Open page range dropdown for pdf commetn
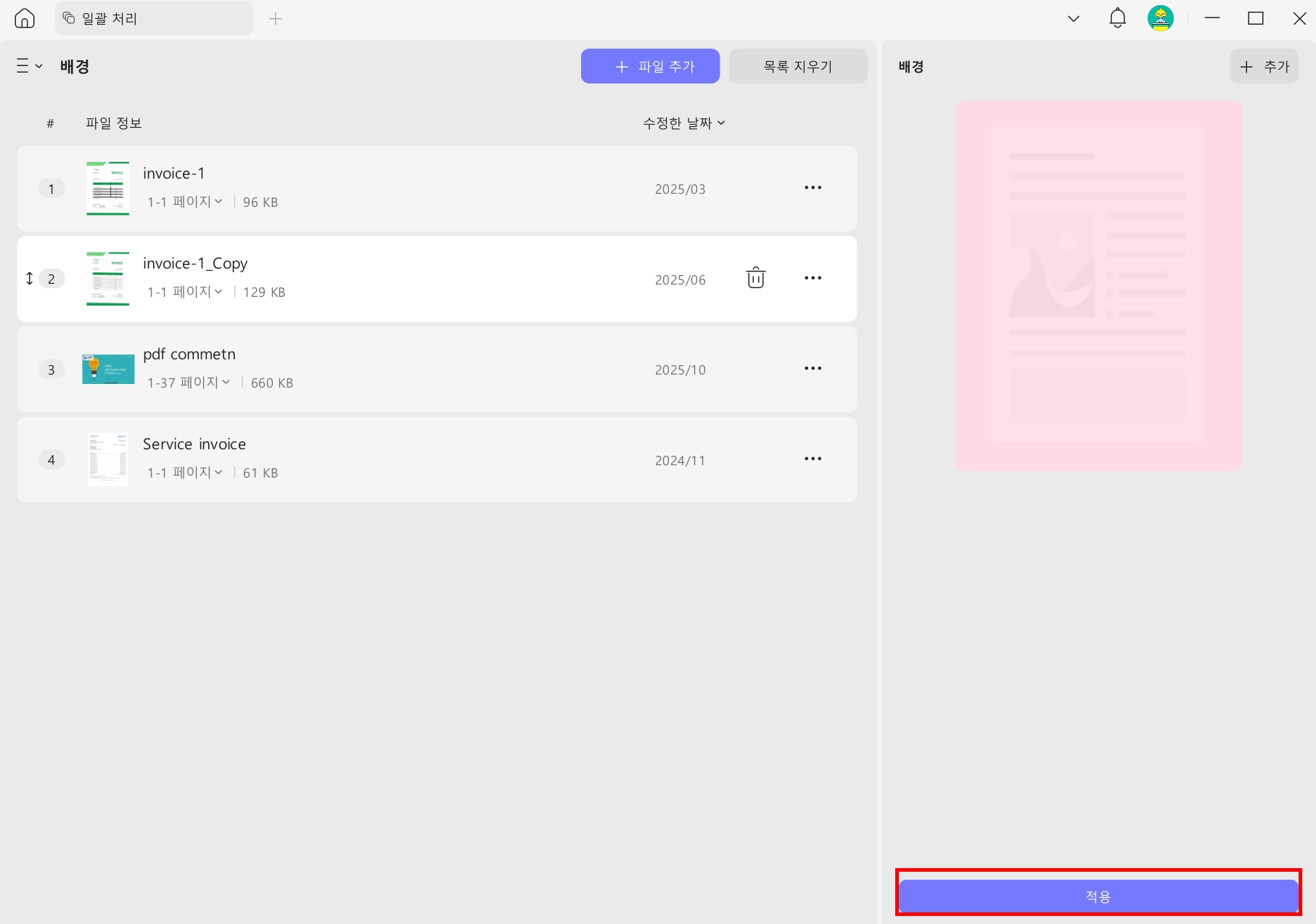This screenshot has width=1316, height=924. [x=189, y=383]
